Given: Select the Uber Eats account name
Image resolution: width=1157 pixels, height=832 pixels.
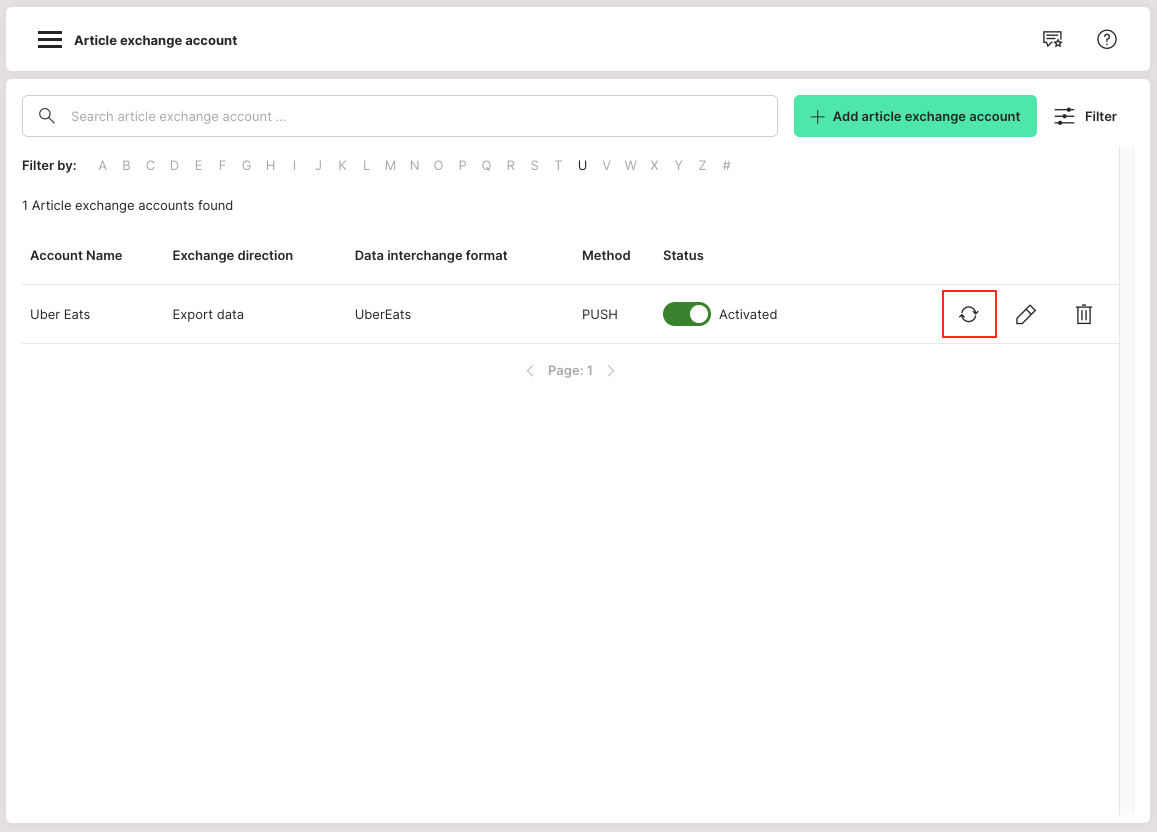Looking at the screenshot, I should coord(60,314).
